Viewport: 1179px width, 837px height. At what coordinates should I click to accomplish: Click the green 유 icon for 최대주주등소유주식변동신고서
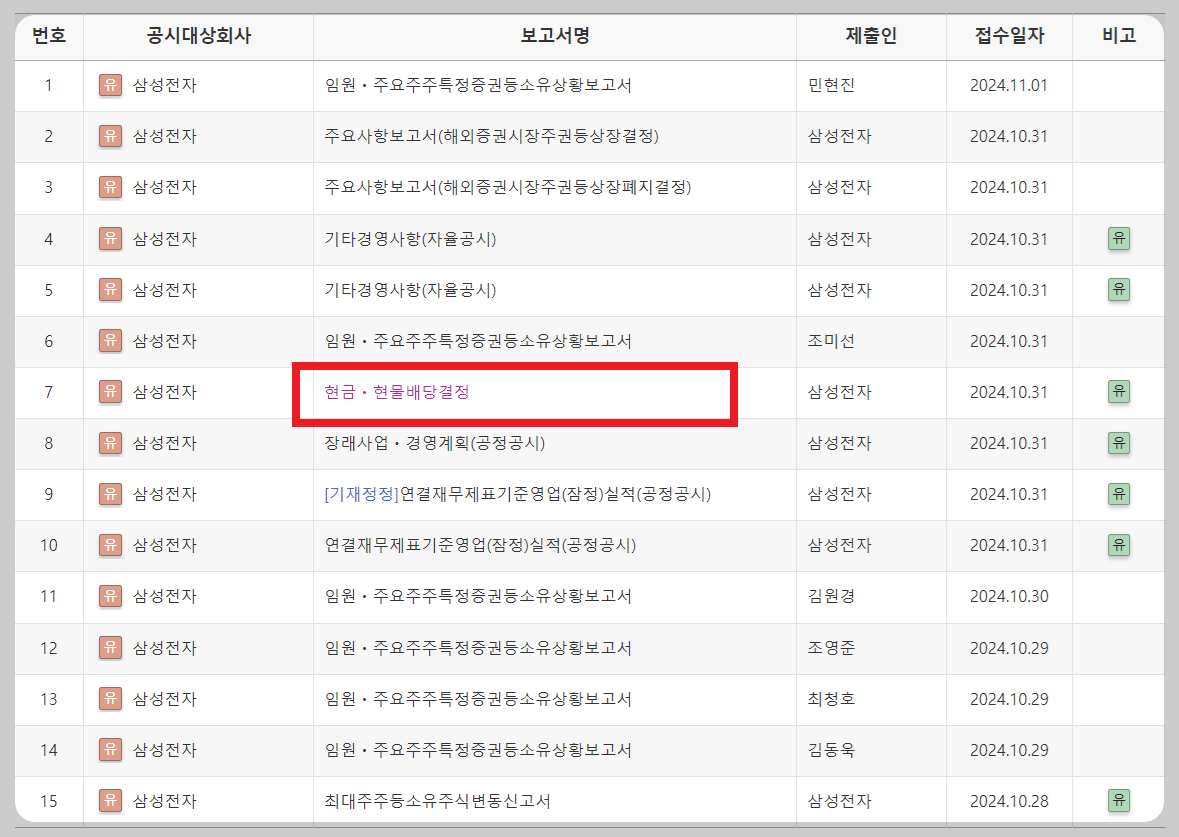(1119, 800)
